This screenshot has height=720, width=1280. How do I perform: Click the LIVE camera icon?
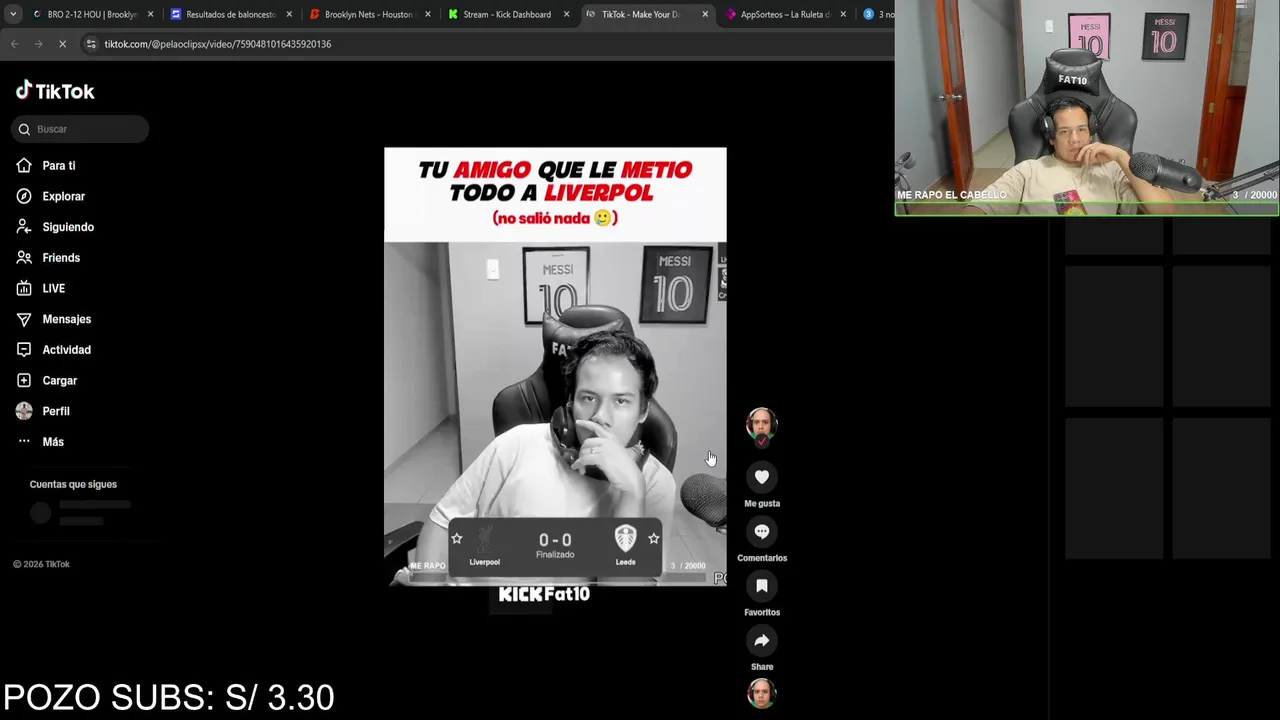(x=24, y=289)
